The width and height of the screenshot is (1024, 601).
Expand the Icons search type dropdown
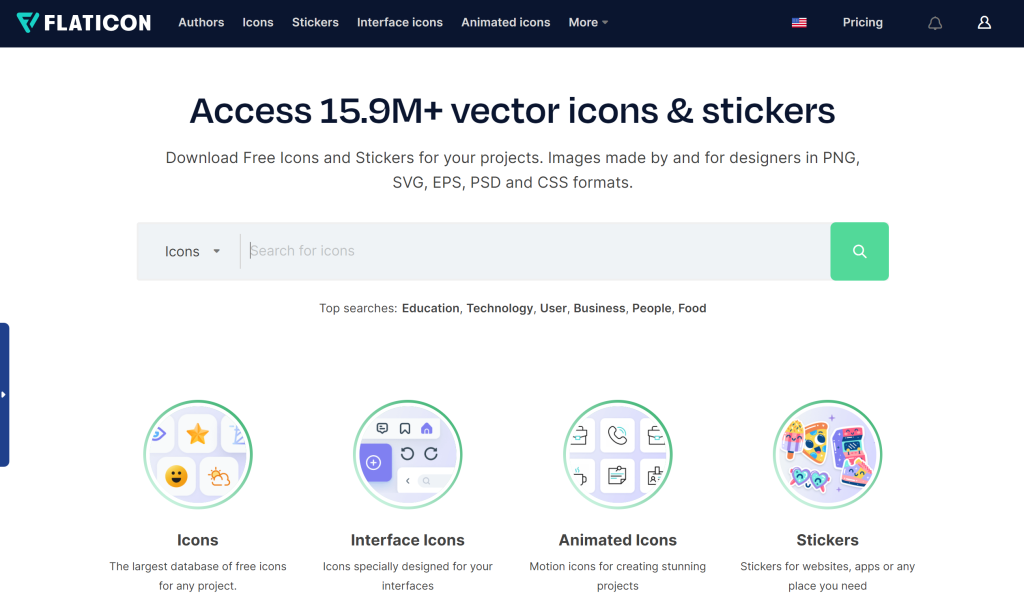(x=192, y=252)
